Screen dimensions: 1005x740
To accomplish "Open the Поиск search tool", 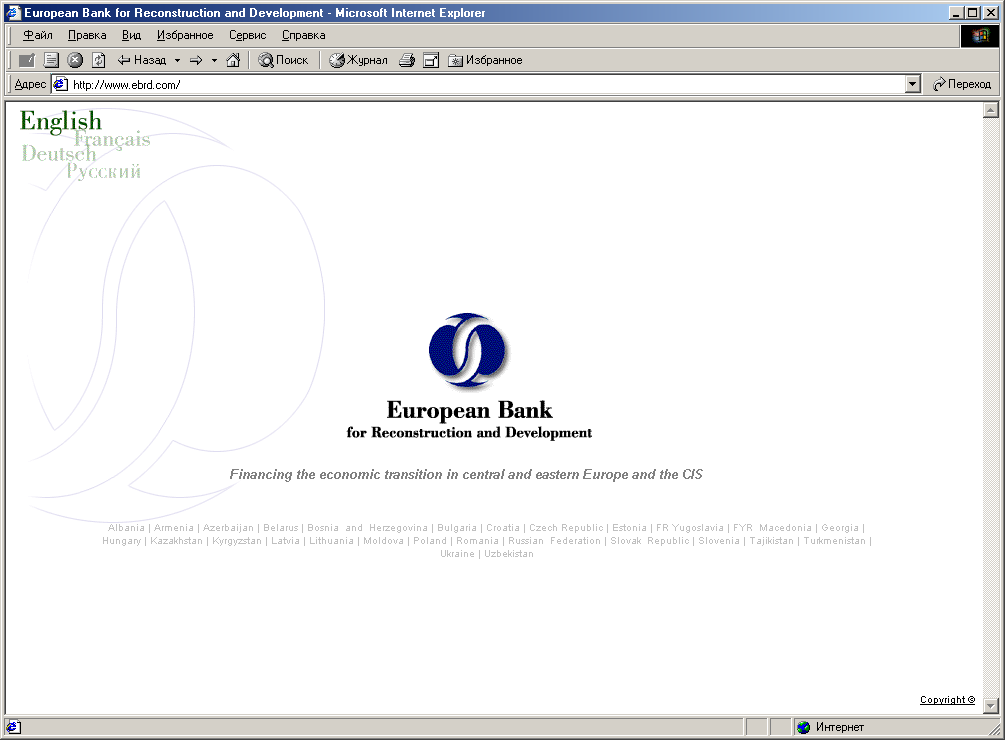I will click(283, 60).
